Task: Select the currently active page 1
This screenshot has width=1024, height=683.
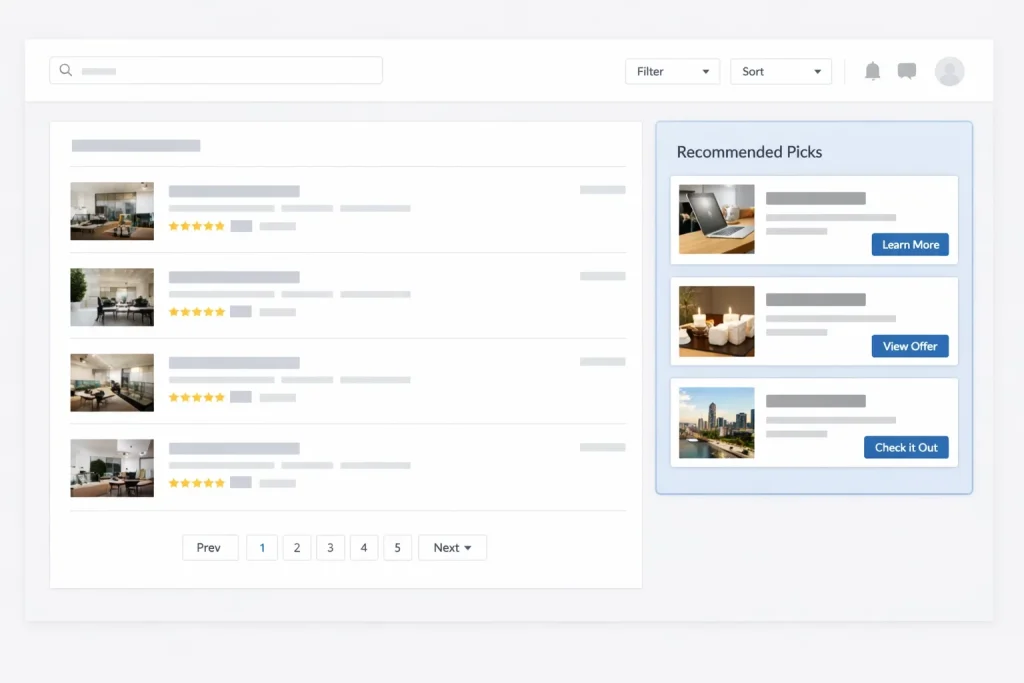Action: (x=262, y=547)
